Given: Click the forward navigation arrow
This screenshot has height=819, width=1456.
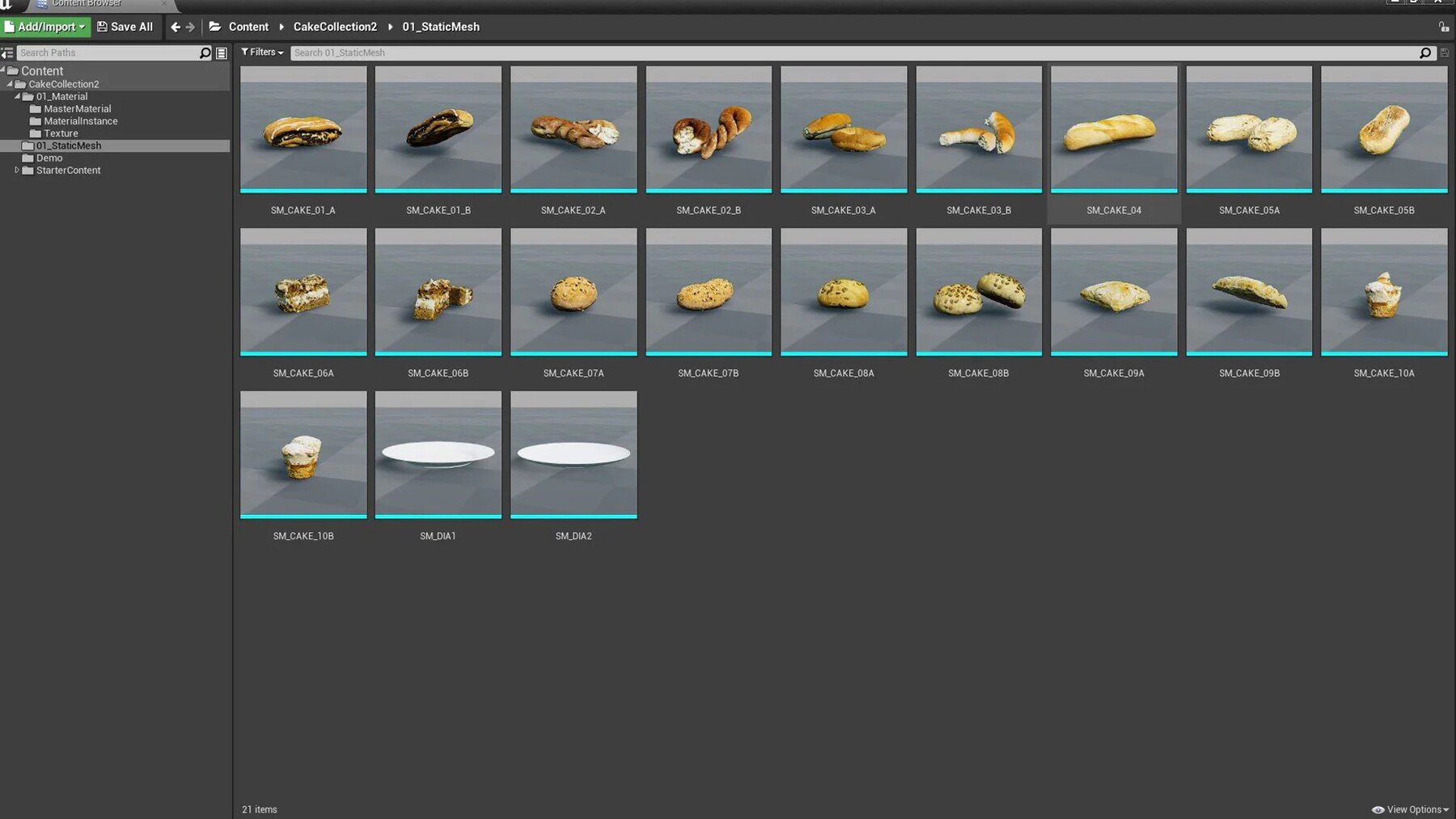Looking at the screenshot, I should (x=192, y=27).
